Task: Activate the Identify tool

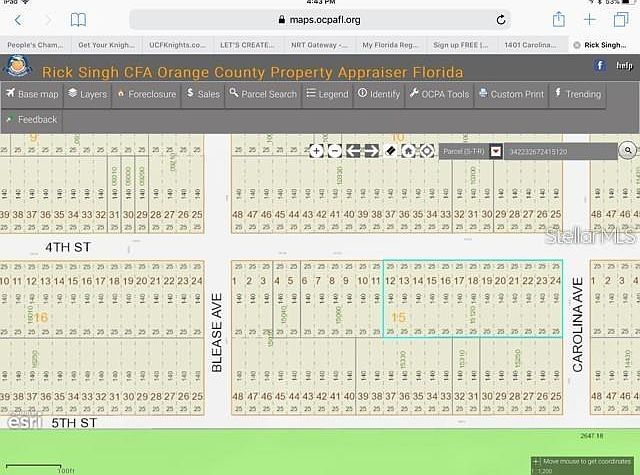Action: [x=379, y=94]
